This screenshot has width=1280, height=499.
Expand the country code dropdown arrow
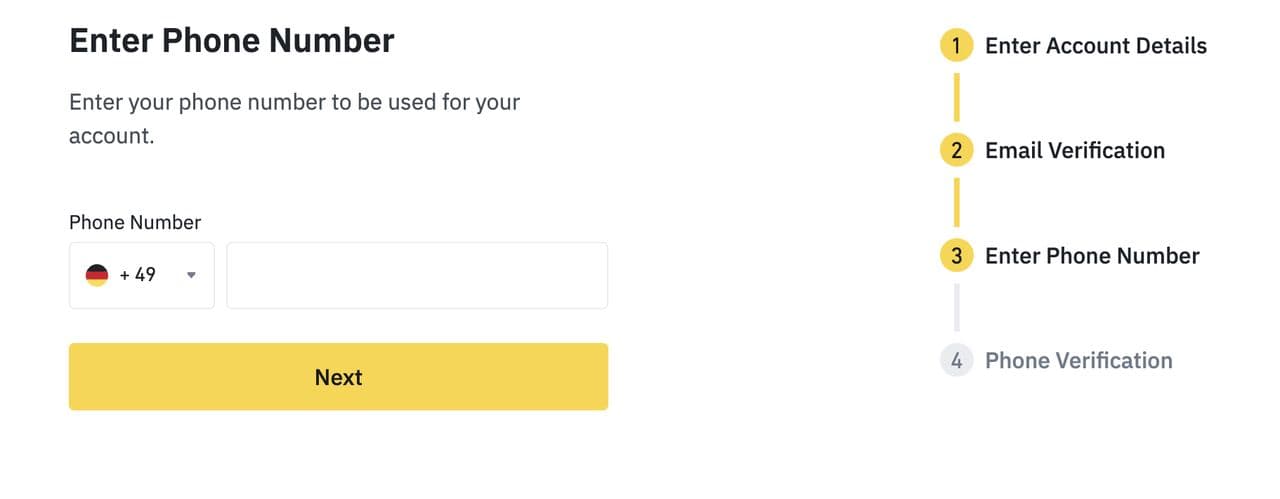click(191, 276)
